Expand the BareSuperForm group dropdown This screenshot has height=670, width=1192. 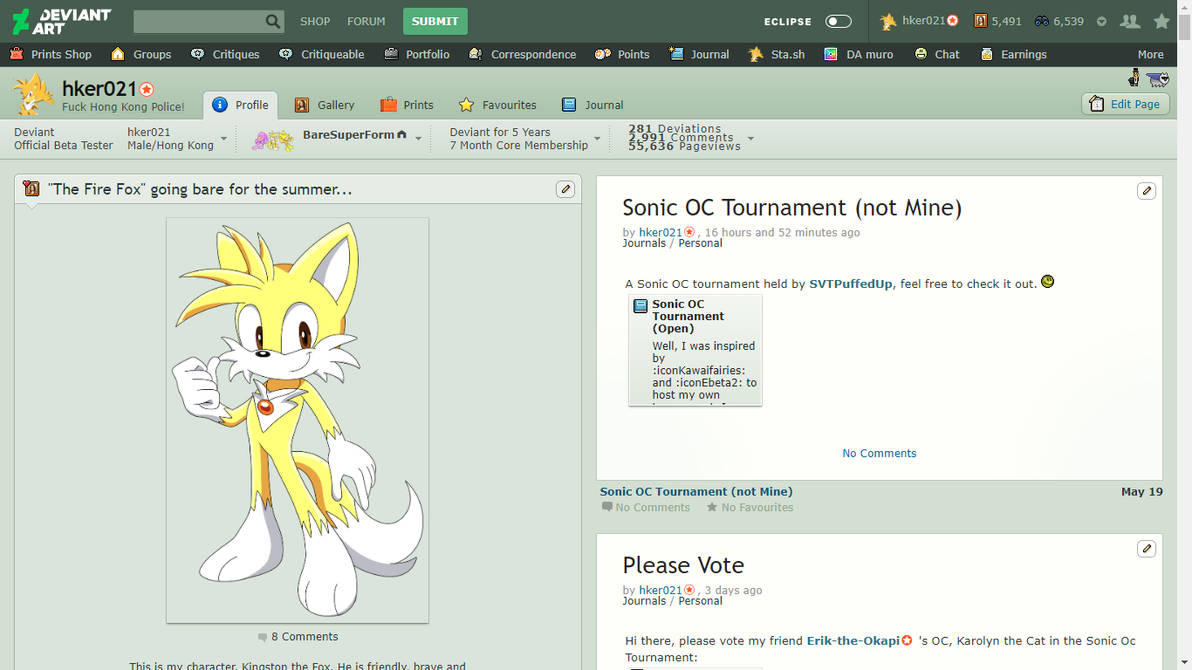(x=418, y=138)
